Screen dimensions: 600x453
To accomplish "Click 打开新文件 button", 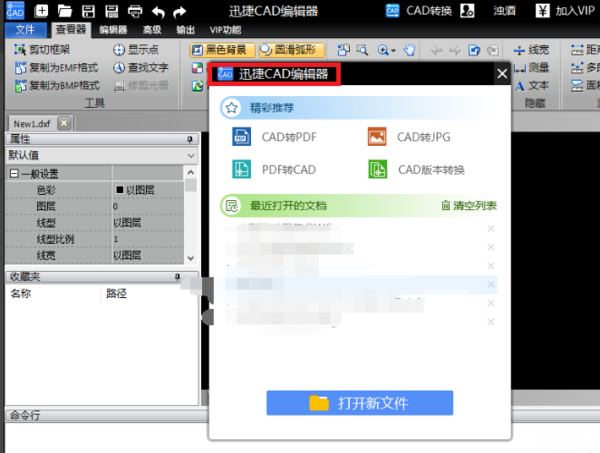I will (360, 403).
